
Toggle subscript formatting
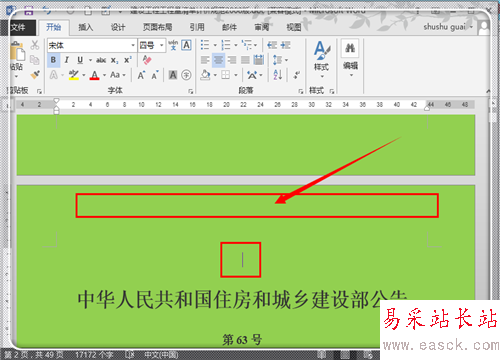[x=114, y=60]
